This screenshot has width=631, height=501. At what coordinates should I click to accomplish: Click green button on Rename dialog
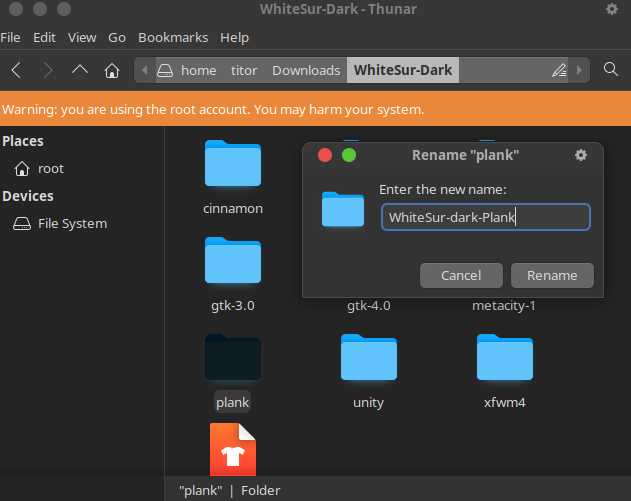tap(349, 155)
